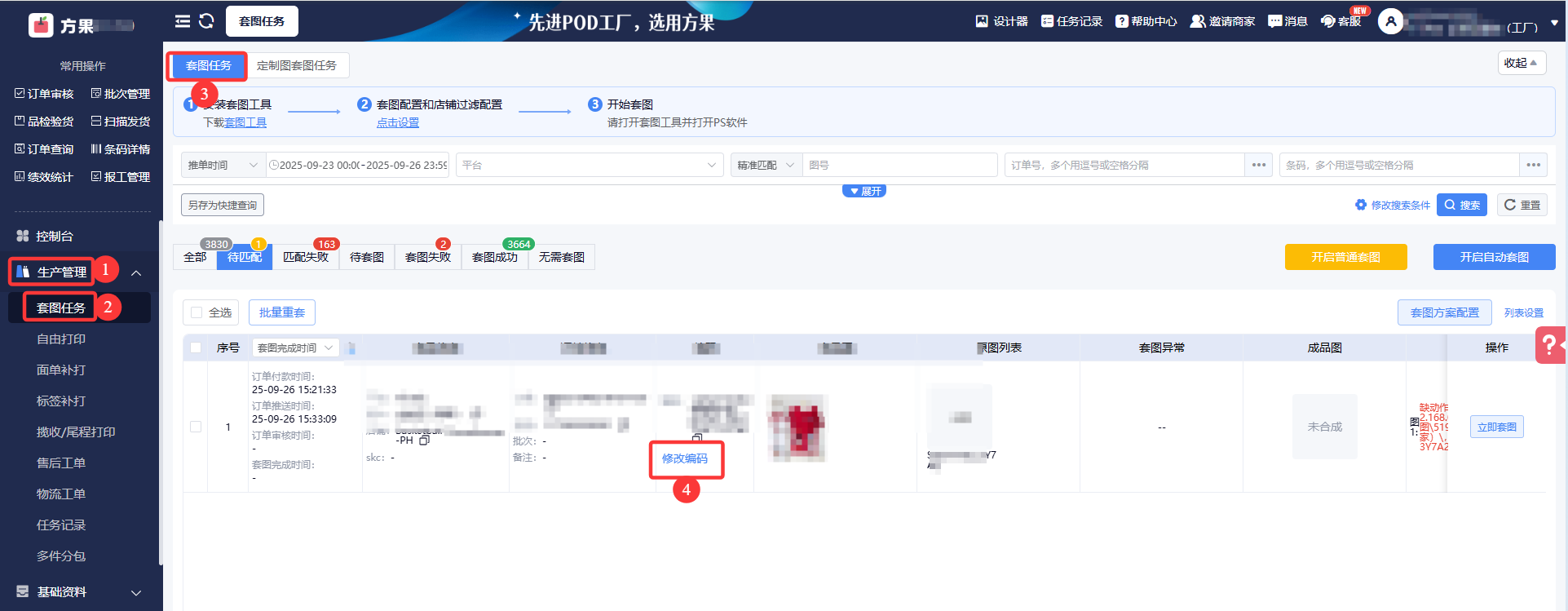Open 设计器 designer icon

click(x=1001, y=21)
